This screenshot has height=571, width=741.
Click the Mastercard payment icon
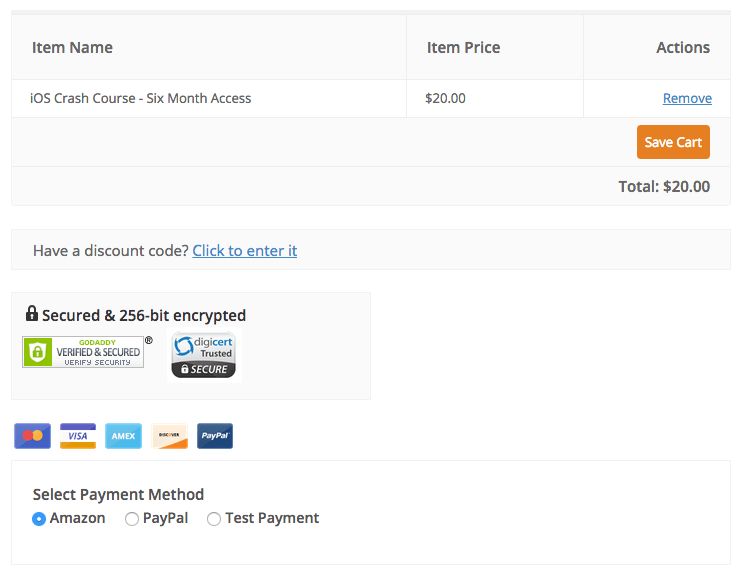[x=32, y=436]
